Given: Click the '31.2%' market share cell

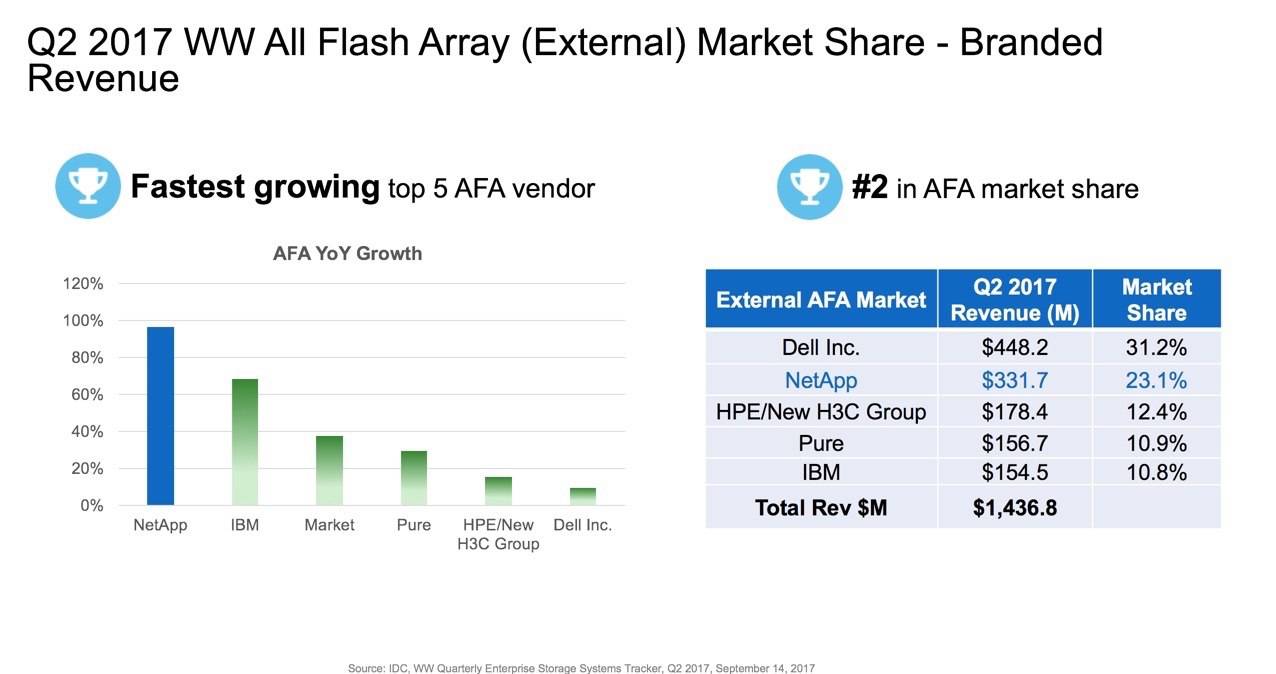Looking at the screenshot, I should point(1157,348).
